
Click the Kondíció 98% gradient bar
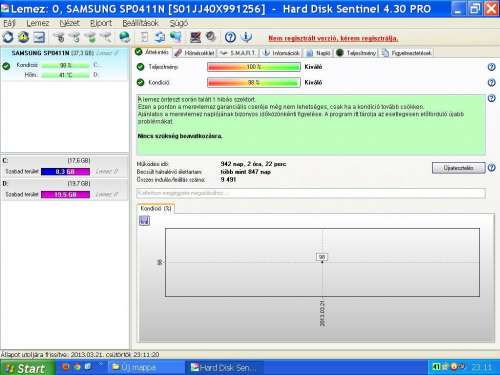coord(254,82)
